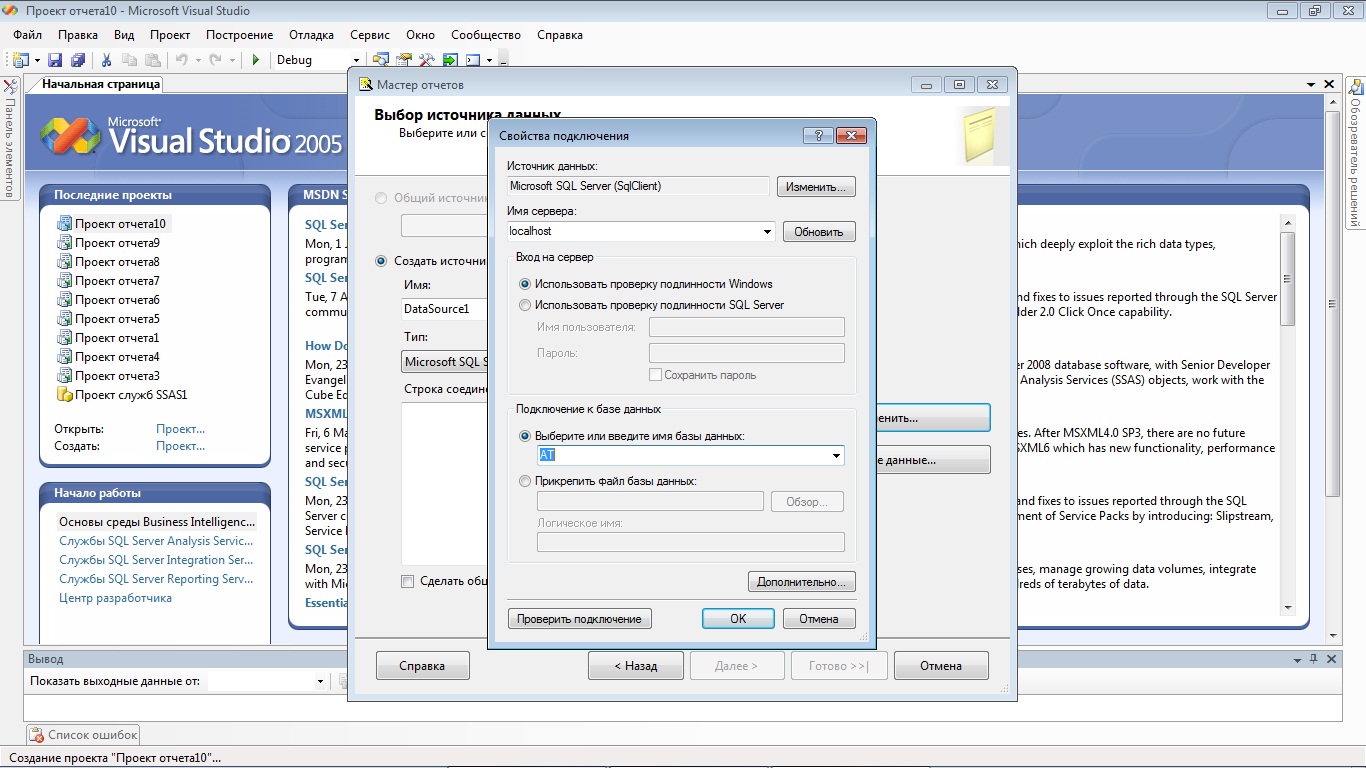Viewport: 1366px width, 768px height.
Task: Click the Дополнительно... button
Action: (x=802, y=581)
